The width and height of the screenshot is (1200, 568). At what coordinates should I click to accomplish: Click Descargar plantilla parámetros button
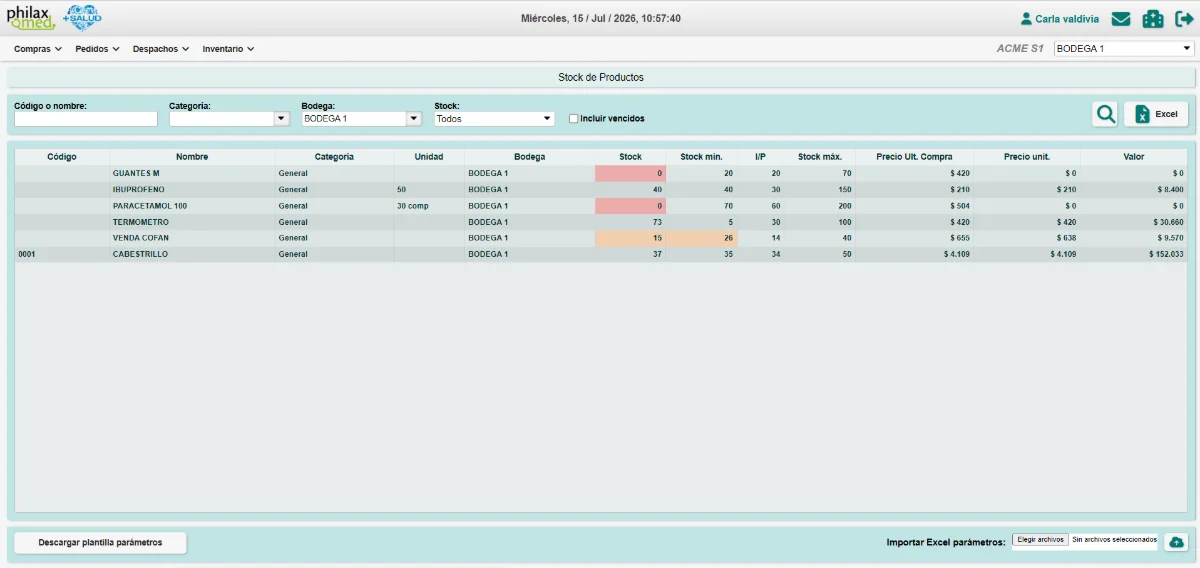click(x=100, y=542)
